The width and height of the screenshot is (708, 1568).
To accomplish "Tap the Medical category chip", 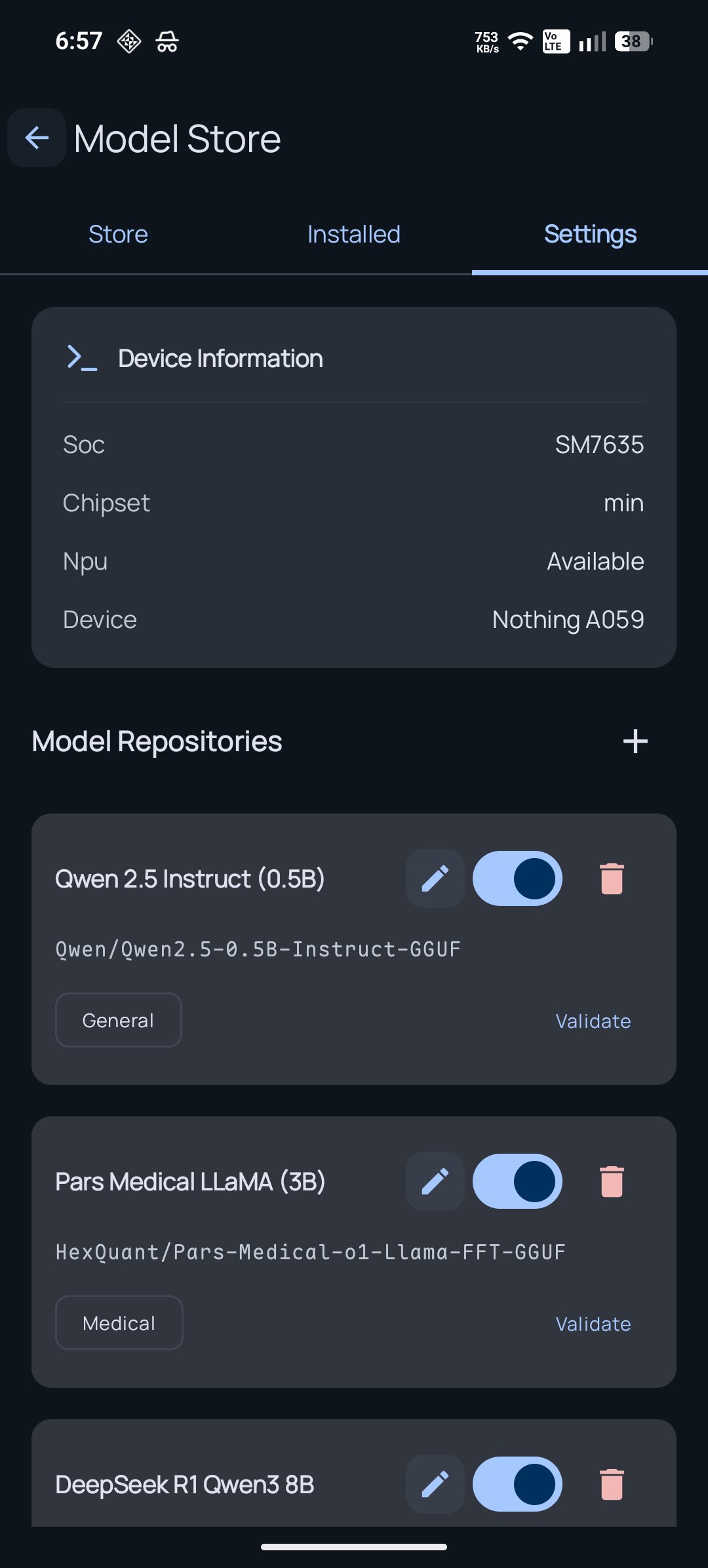I will point(119,1323).
